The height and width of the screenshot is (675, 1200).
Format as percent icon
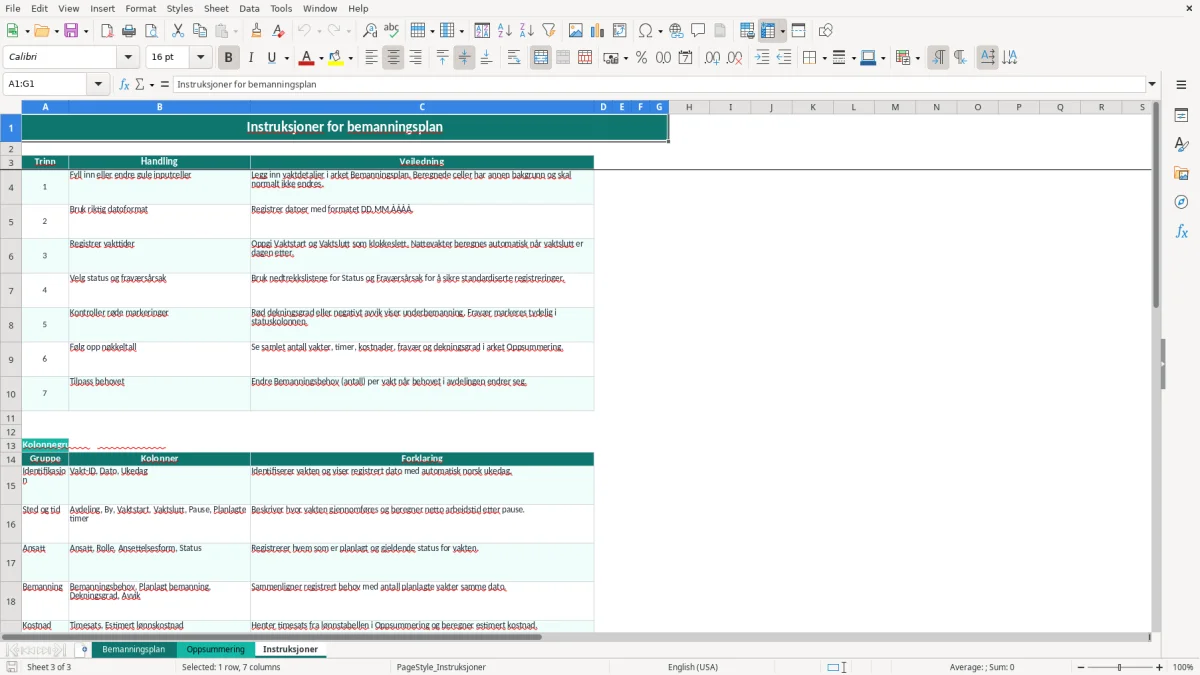(x=641, y=58)
